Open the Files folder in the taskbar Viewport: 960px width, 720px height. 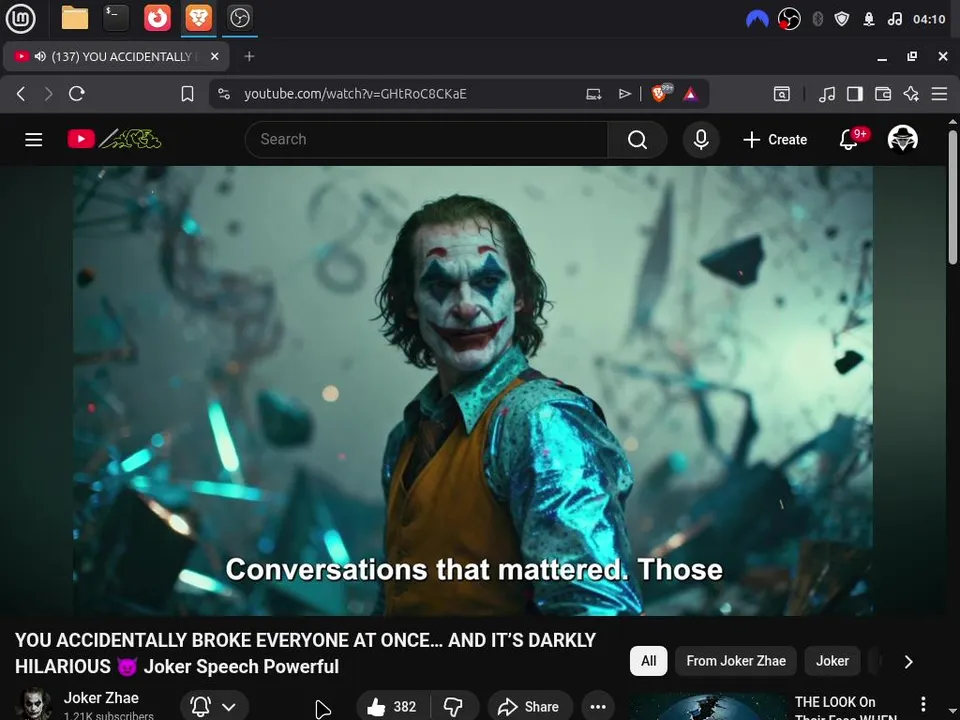(75, 18)
